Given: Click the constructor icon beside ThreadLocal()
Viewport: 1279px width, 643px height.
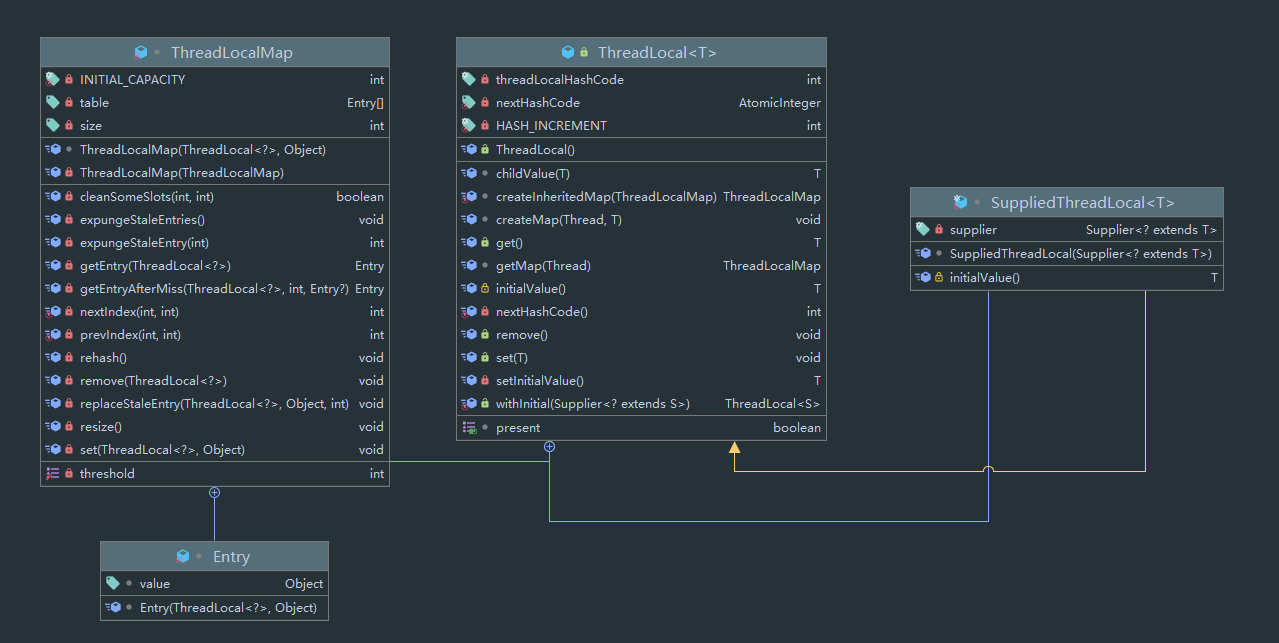Looking at the screenshot, I should pos(469,150).
